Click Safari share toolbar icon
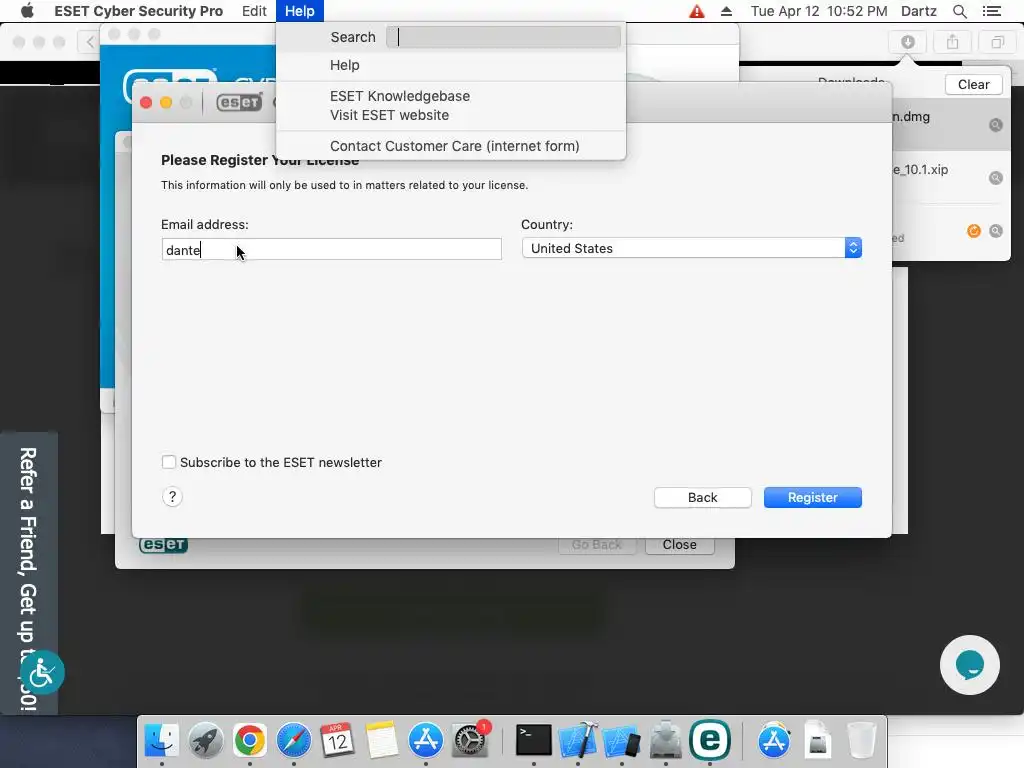 (953, 42)
